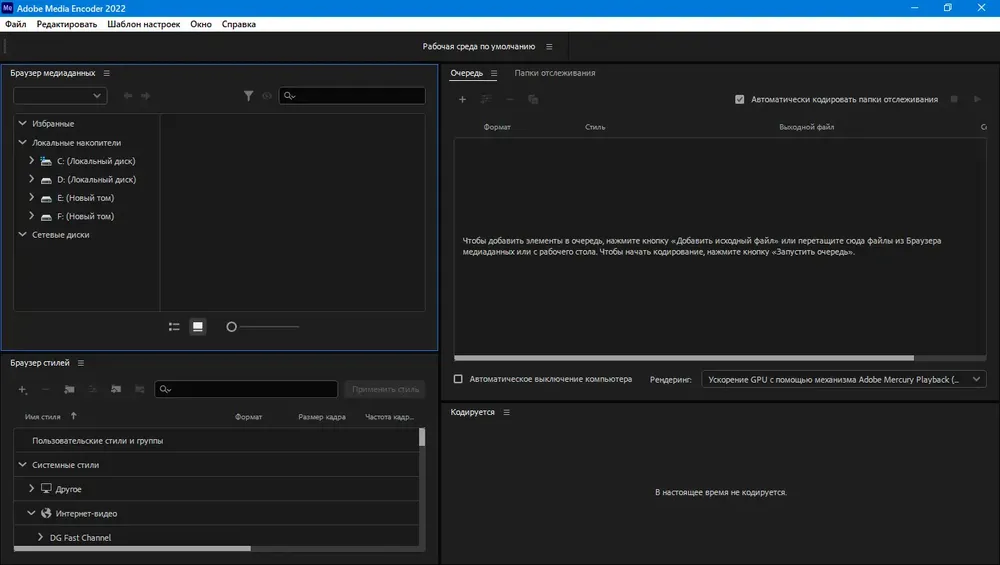
Task: Enable automatic computer shutdown checkbox
Action: [458, 379]
